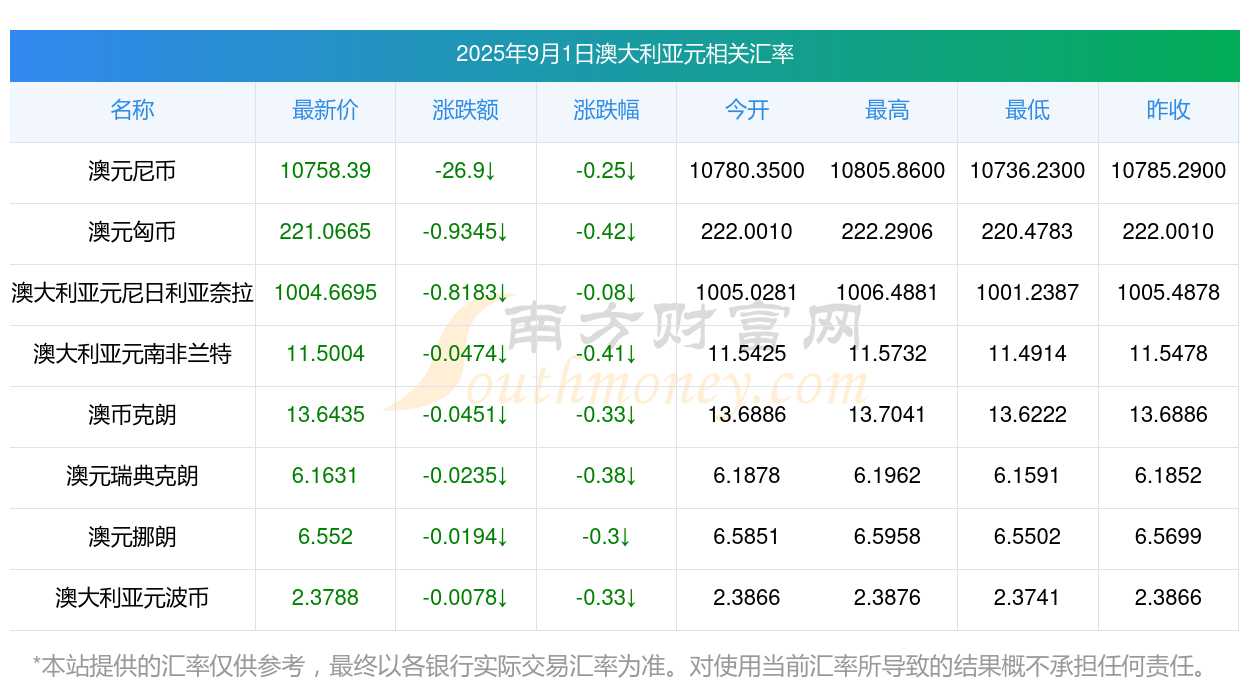
Task: Click low value 11.4914
Action: (x=1028, y=354)
